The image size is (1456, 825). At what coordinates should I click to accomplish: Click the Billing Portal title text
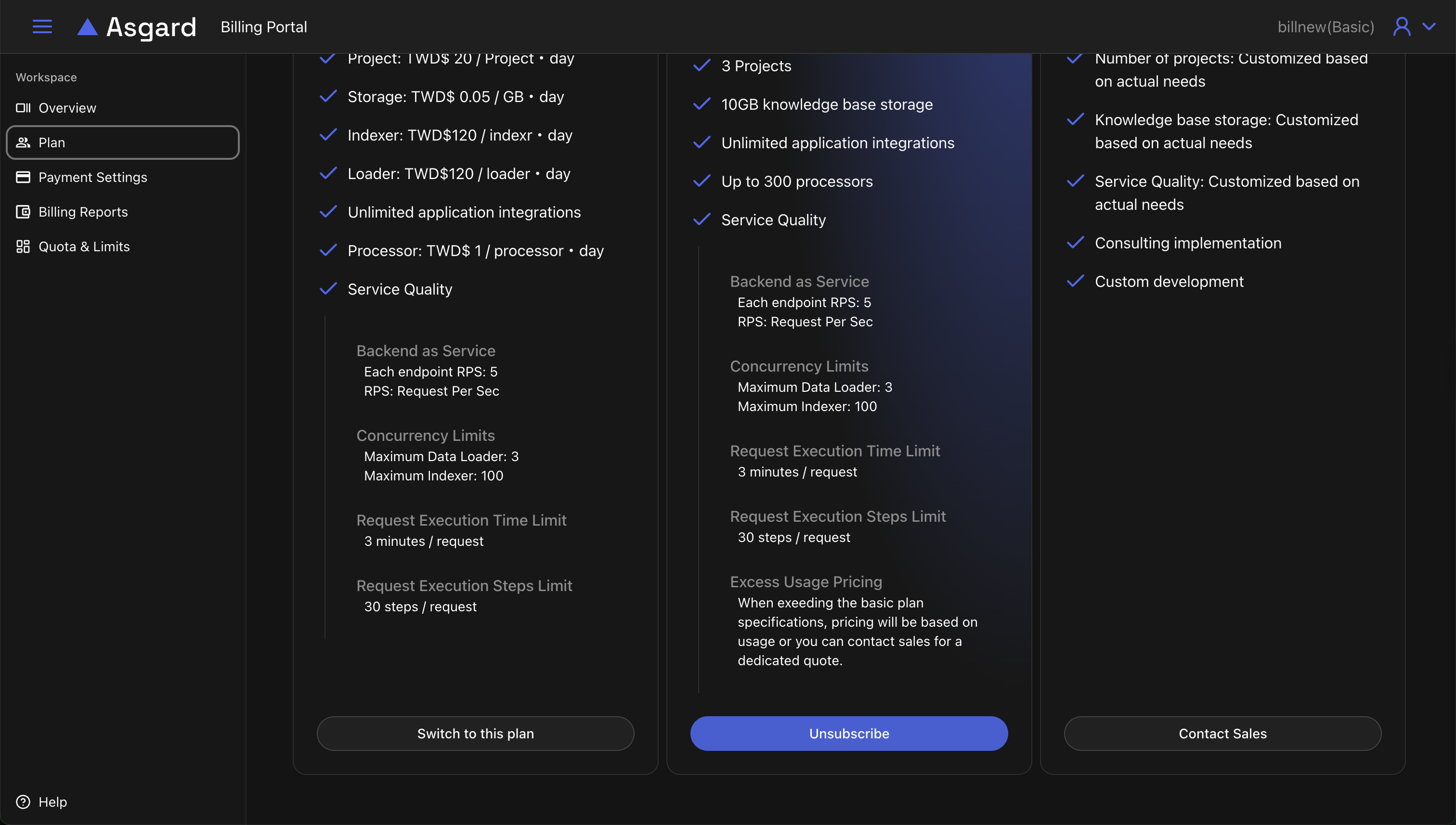pyautogui.click(x=263, y=26)
